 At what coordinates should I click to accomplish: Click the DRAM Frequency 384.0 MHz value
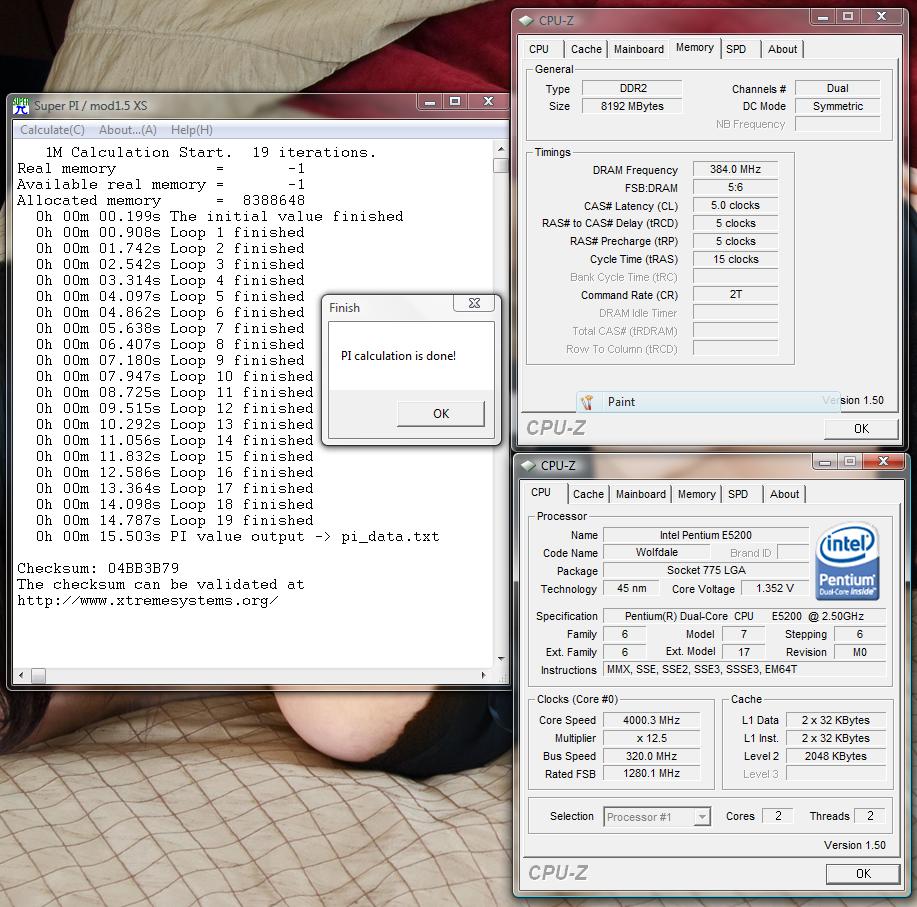[735, 170]
